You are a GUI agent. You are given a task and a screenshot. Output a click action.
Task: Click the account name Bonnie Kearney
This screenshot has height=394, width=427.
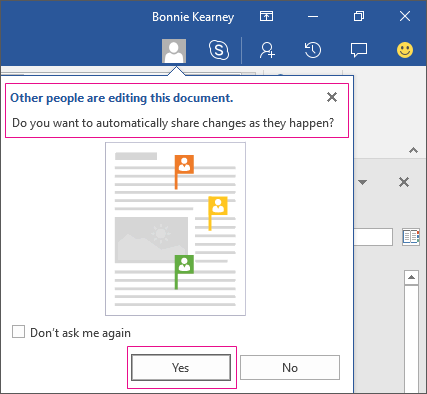point(193,17)
